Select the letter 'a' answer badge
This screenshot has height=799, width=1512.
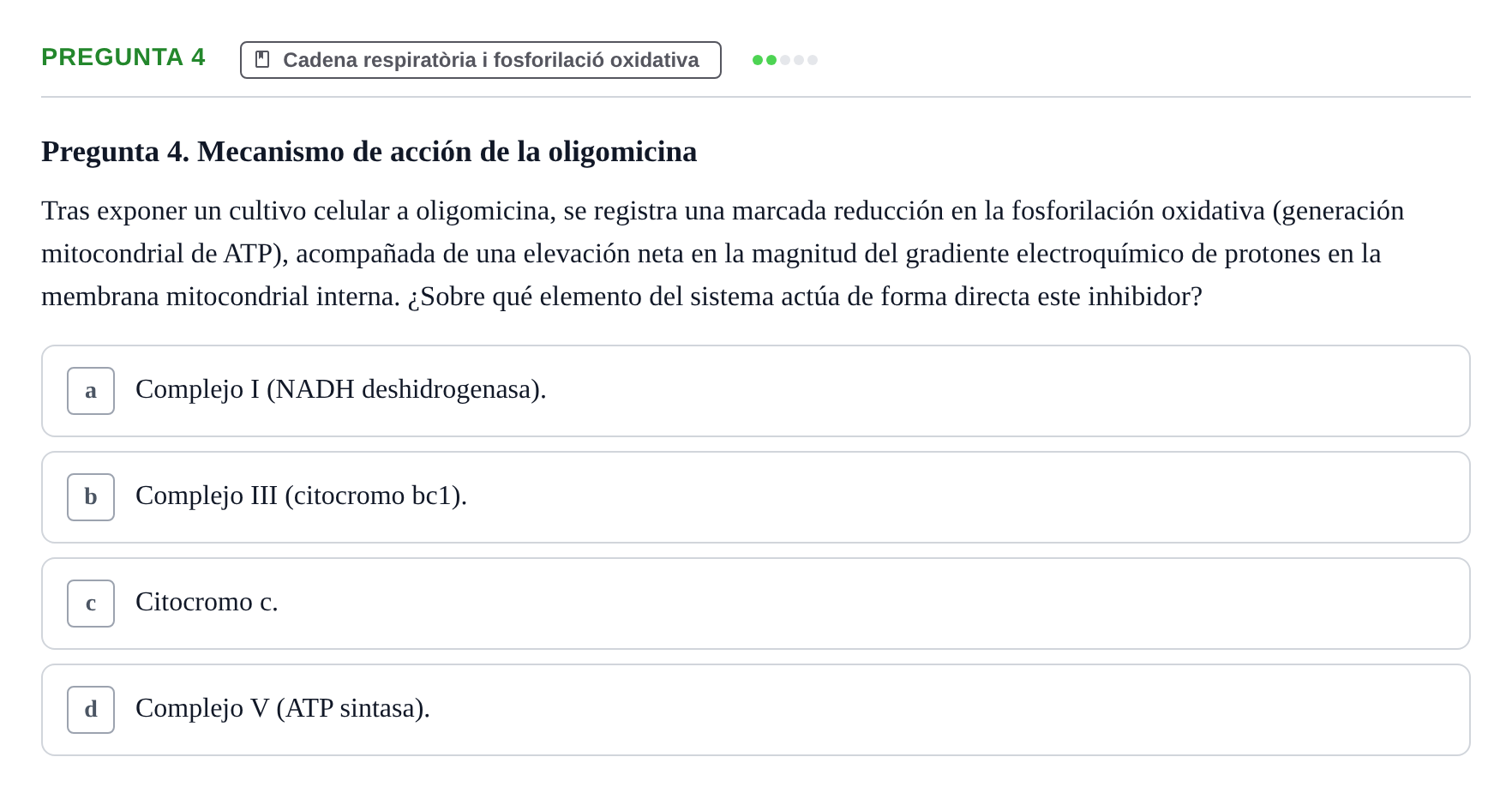[x=91, y=391]
